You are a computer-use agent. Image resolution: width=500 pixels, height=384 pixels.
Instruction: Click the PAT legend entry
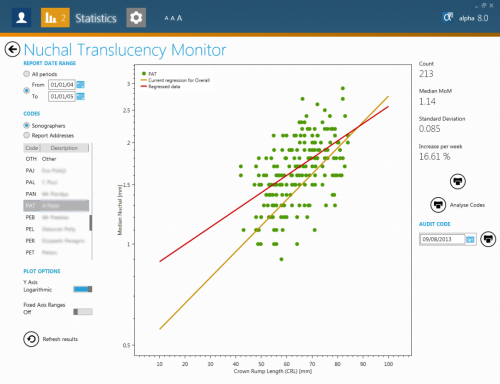(149, 74)
